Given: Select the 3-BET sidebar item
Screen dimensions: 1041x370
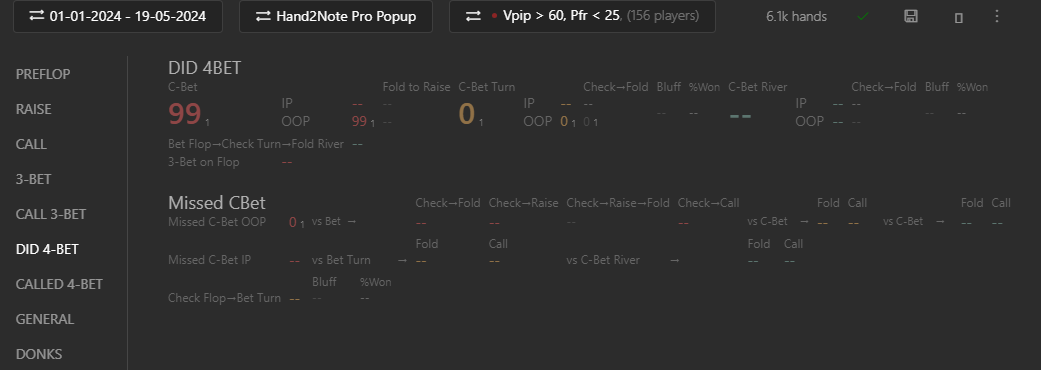Looking at the screenshot, I should (x=33, y=179).
